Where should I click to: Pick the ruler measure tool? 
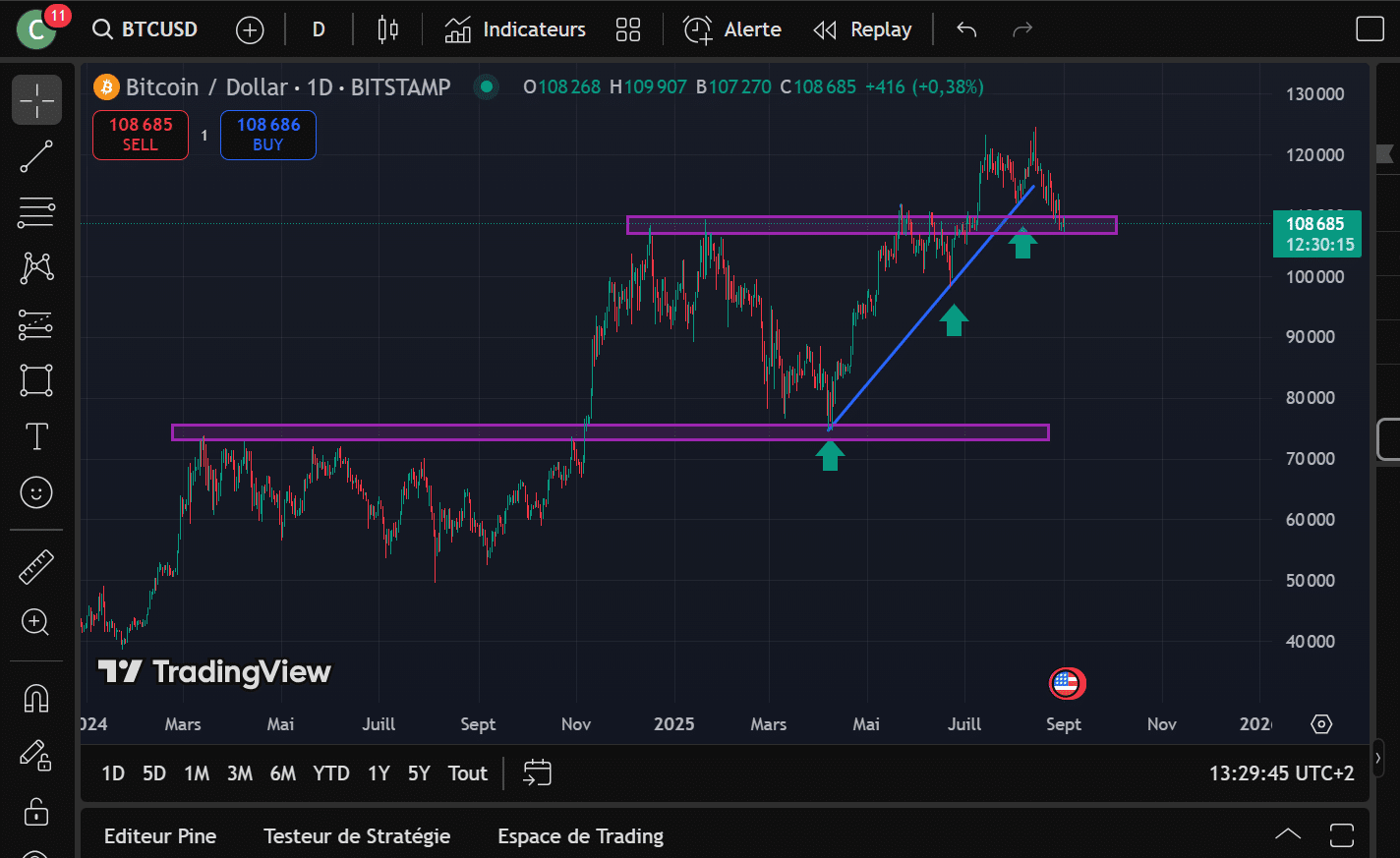(36, 567)
